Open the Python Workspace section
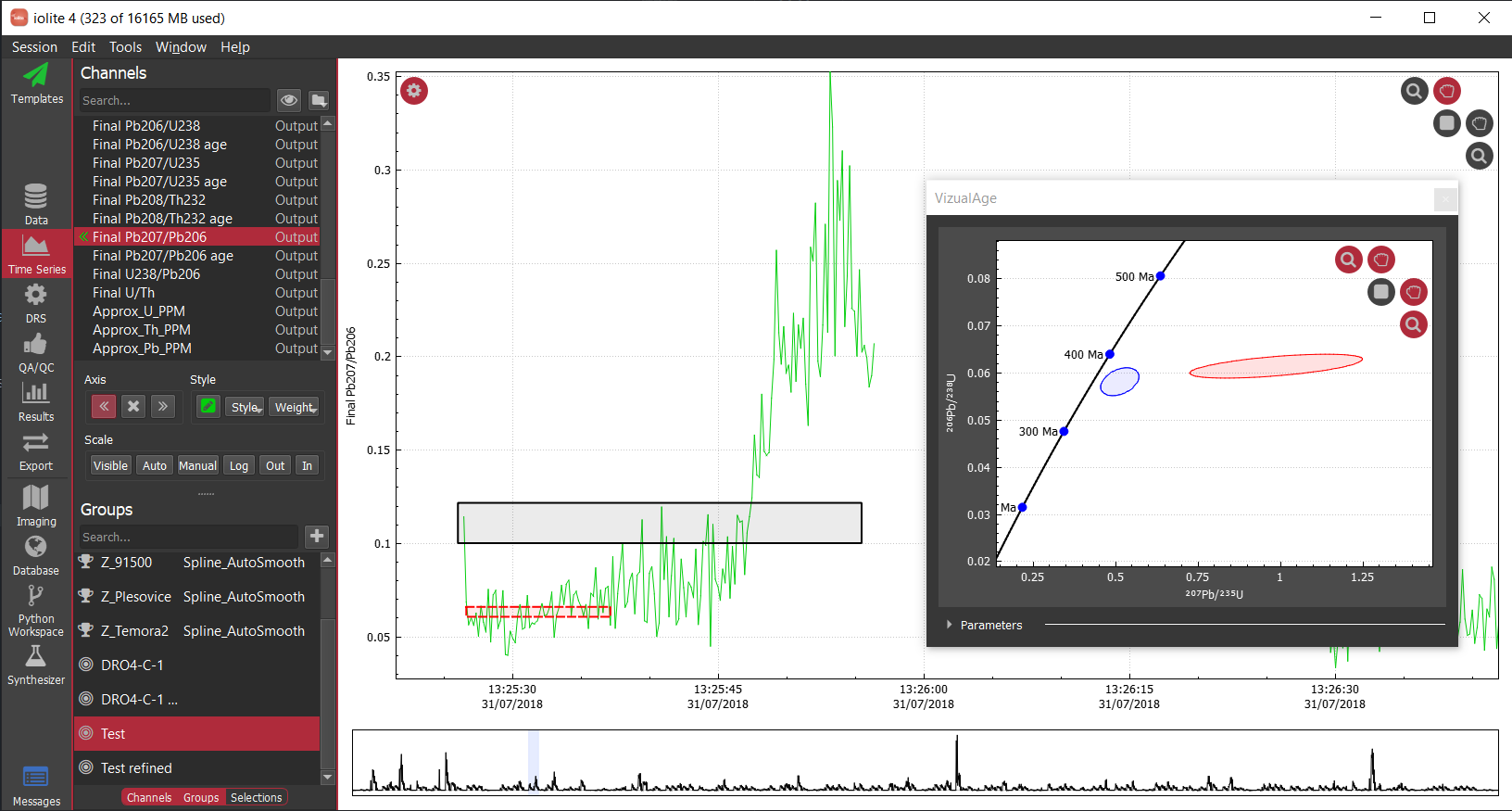1512x811 pixels. pyautogui.click(x=36, y=611)
